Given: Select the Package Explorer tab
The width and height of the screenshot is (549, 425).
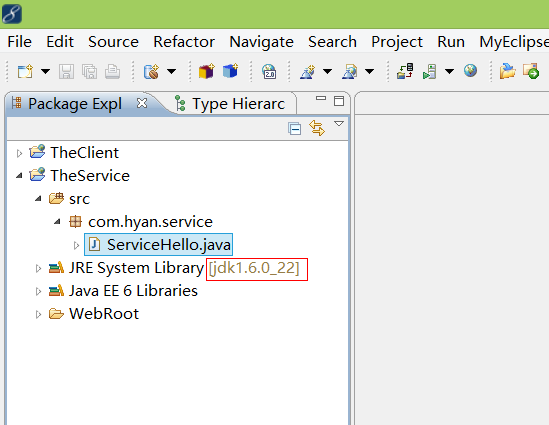Looking at the screenshot, I should 75,104.
